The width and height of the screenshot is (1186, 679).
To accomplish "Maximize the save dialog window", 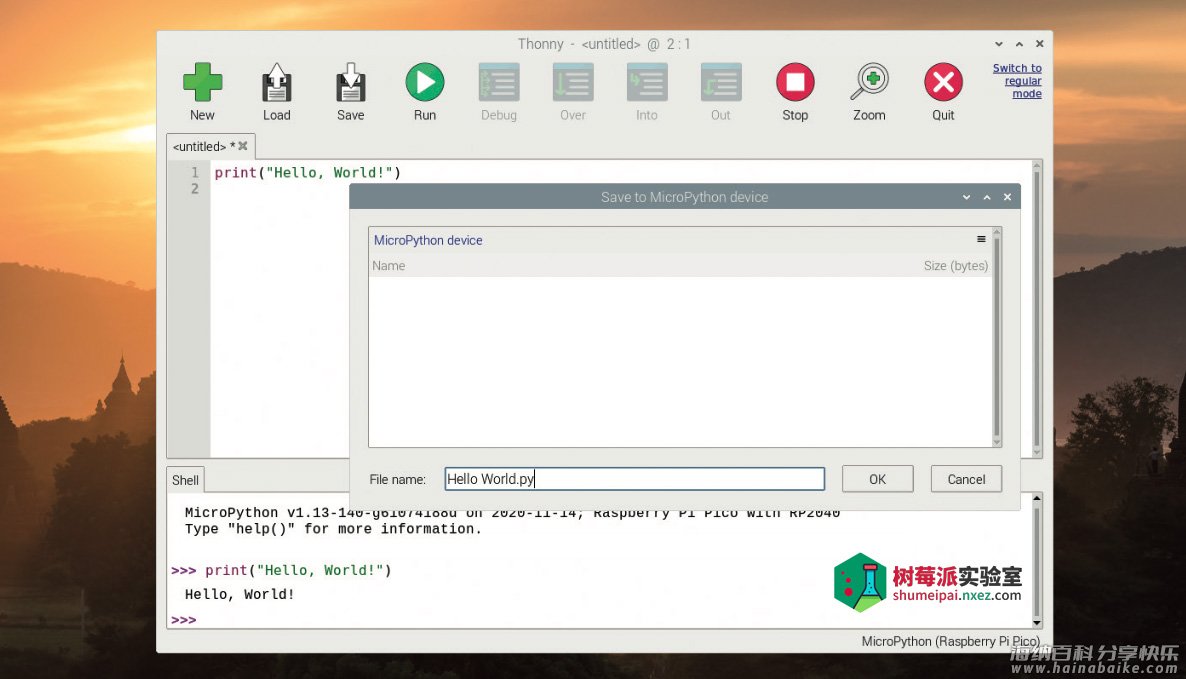I will (987, 197).
